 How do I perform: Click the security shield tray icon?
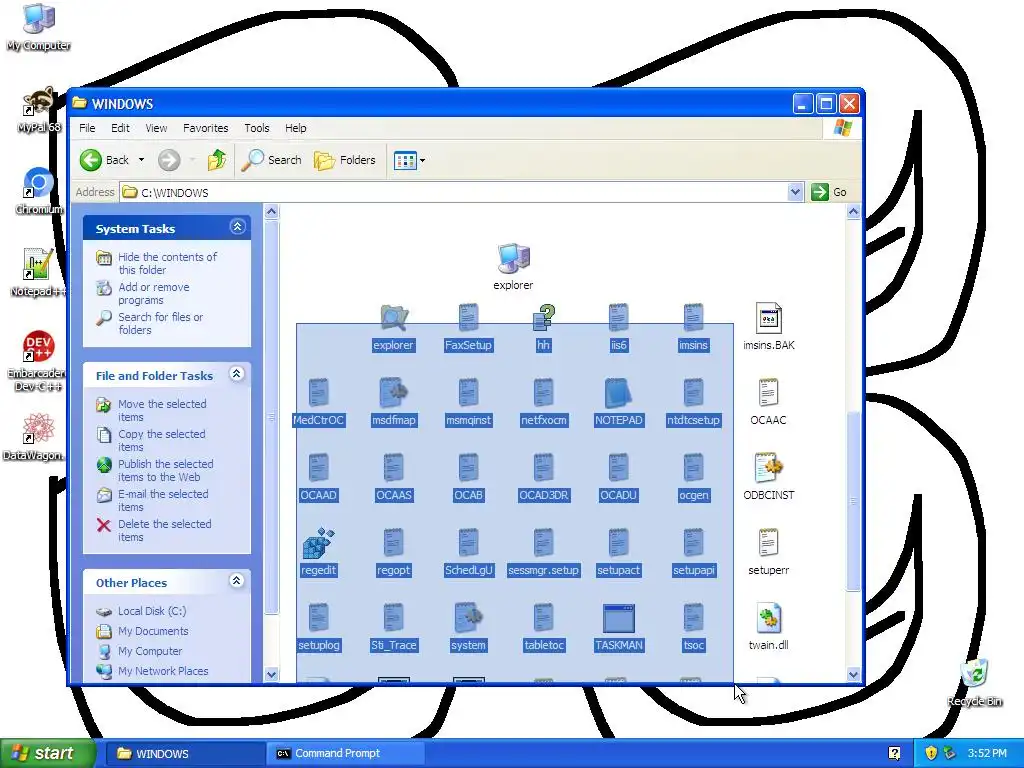pos(931,753)
